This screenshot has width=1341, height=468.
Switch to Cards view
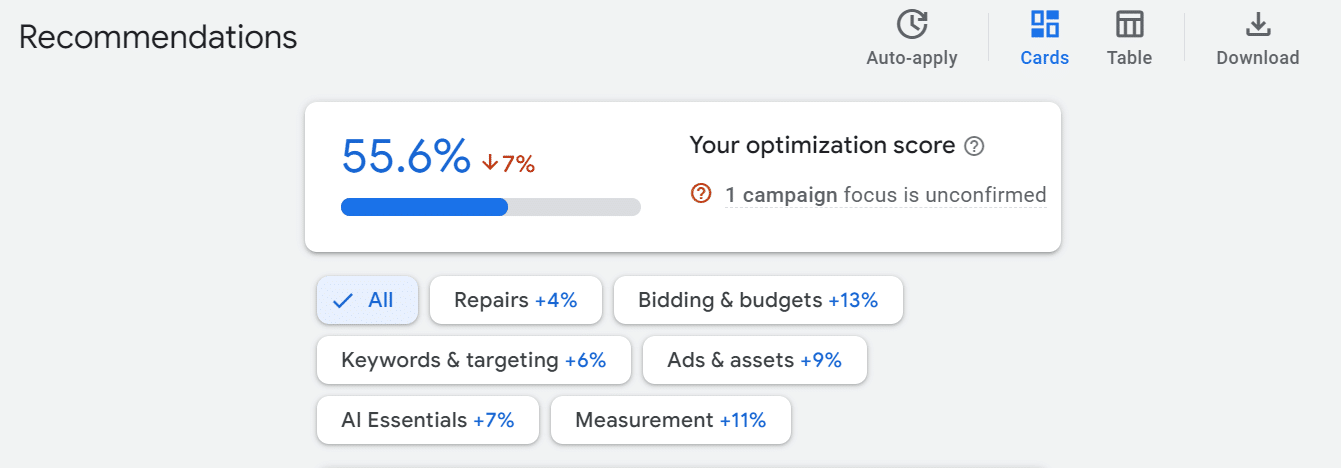pos(1044,39)
